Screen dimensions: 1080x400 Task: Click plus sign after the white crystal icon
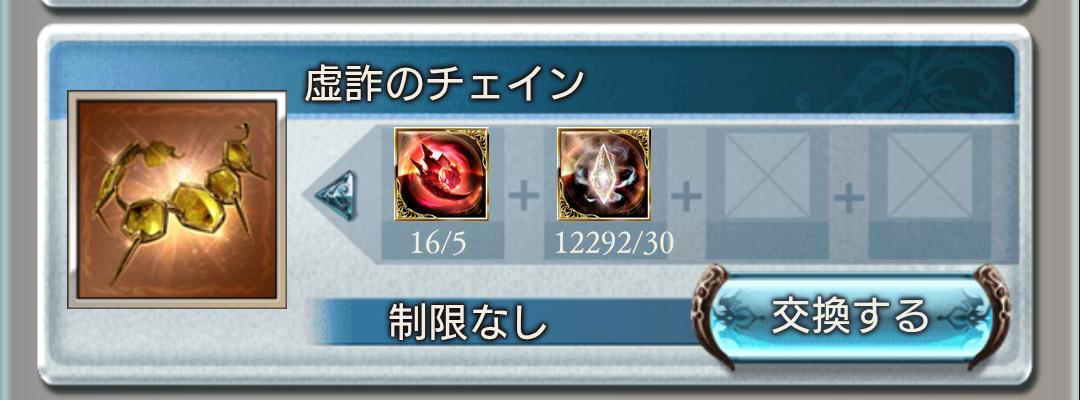(x=686, y=198)
